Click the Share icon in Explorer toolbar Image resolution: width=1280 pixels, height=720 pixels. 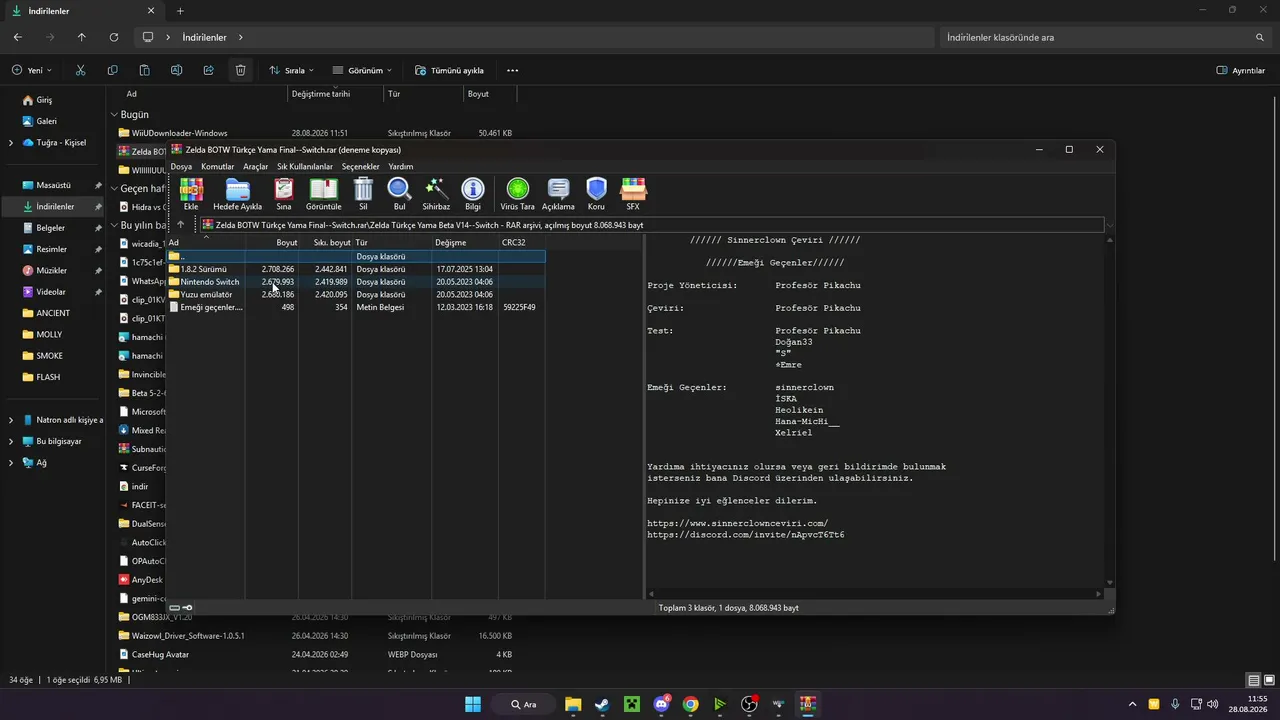click(x=208, y=70)
